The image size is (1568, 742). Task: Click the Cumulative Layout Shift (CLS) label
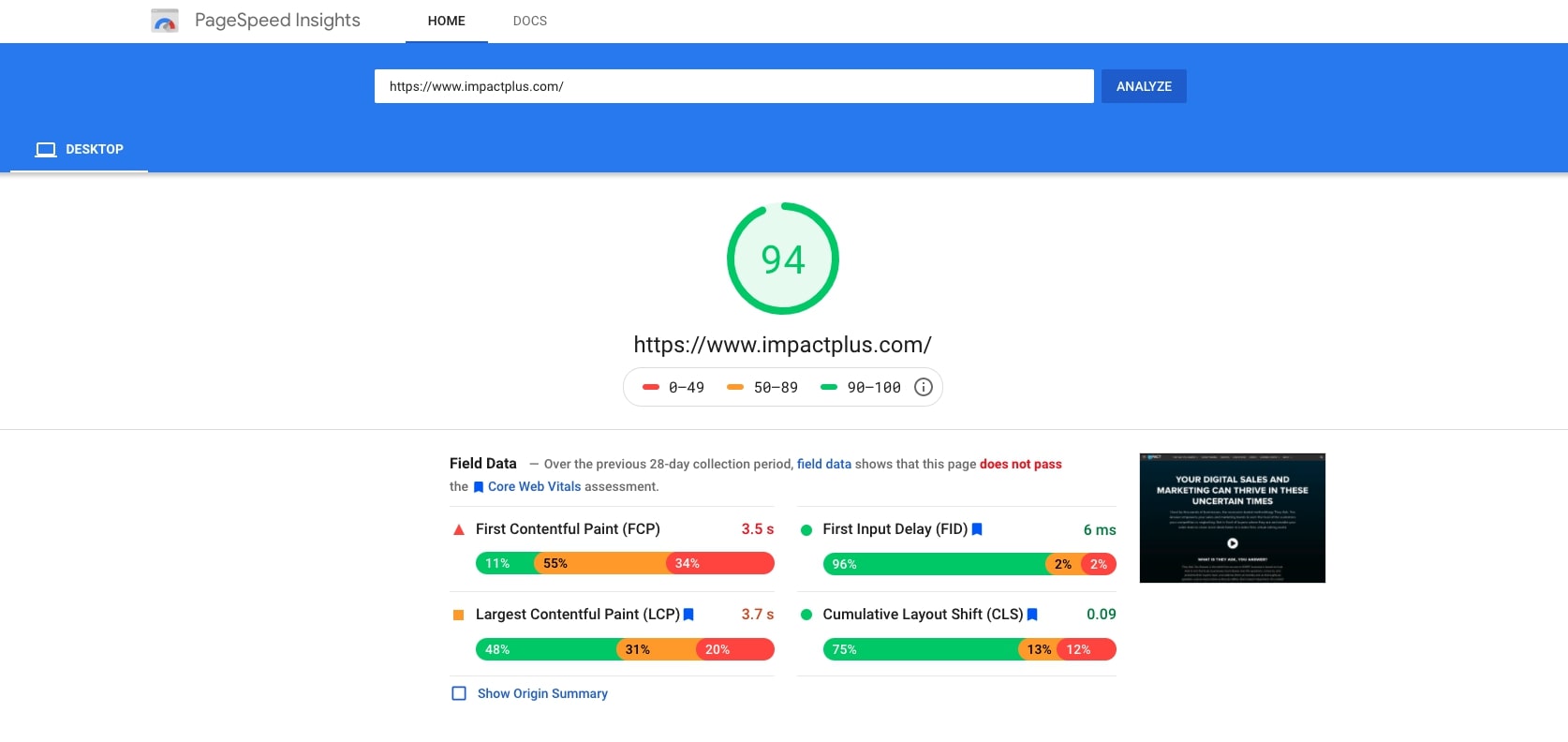pos(923,615)
